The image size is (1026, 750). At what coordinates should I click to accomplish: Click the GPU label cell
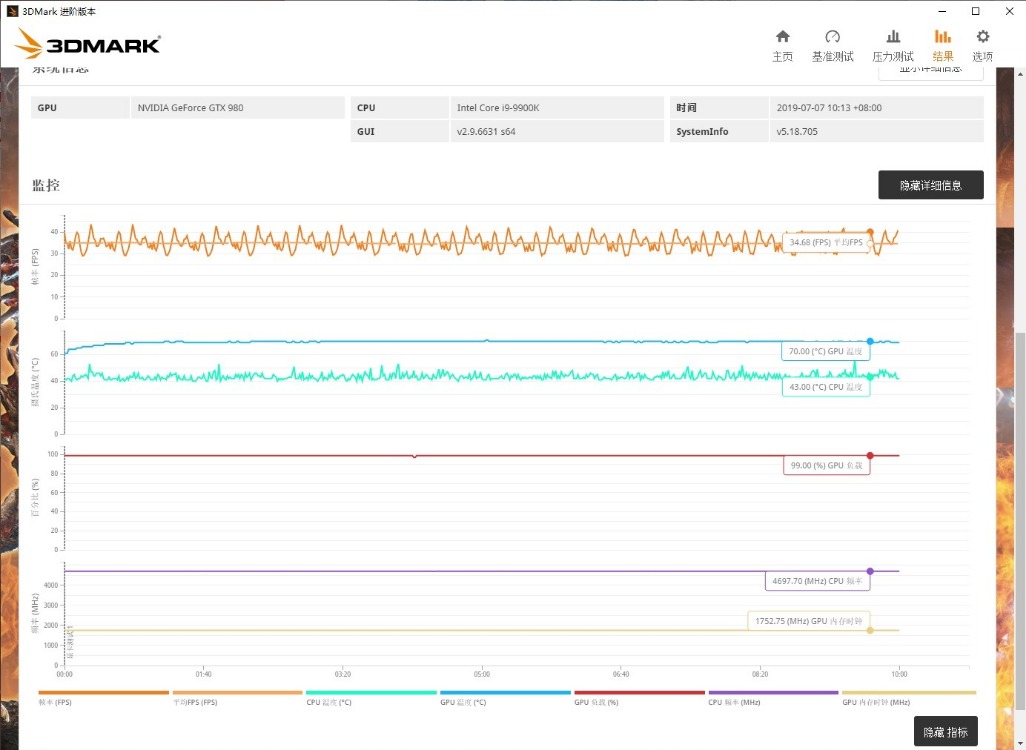80,107
